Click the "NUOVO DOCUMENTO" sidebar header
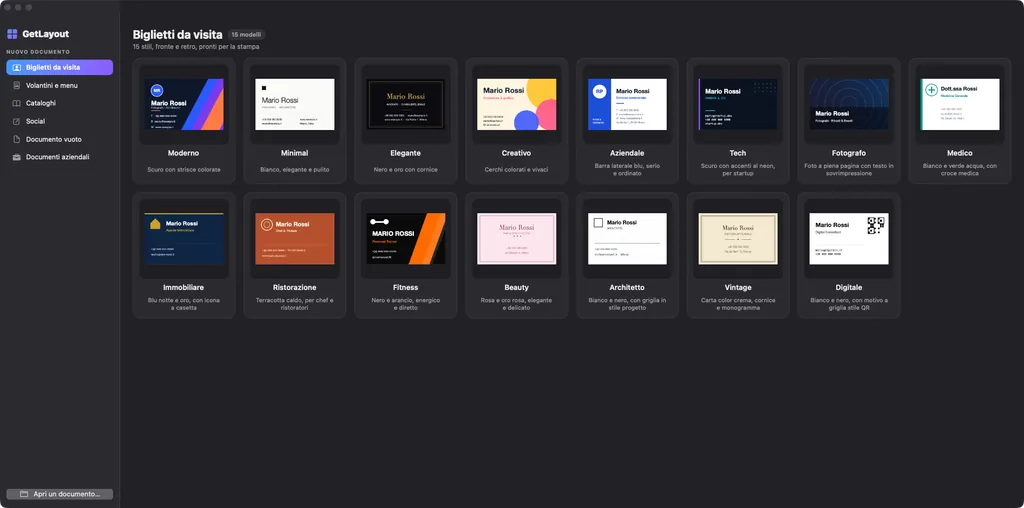 [39, 52]
